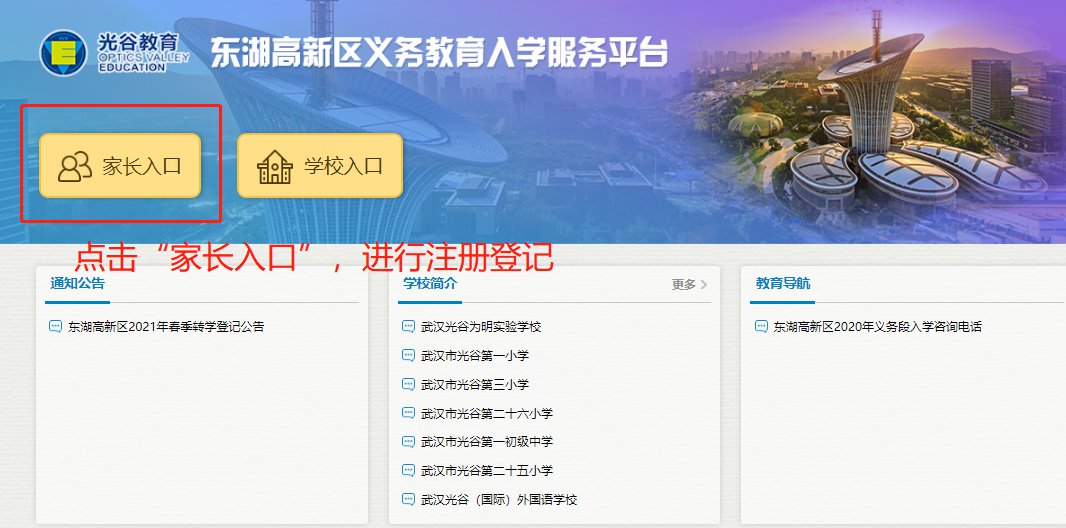Viewport: 1066px width, 528px height.
Task: Click chat icon beside 武汉光谷（国际）外国语学校
Action: pos(408,499)
